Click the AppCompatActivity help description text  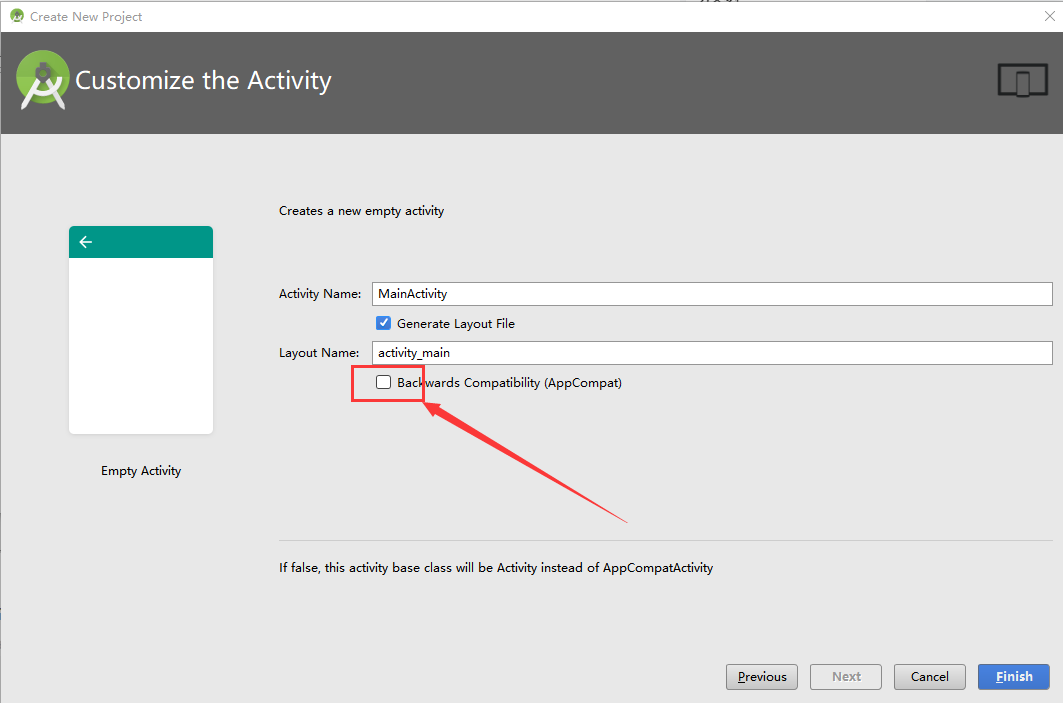496,567
